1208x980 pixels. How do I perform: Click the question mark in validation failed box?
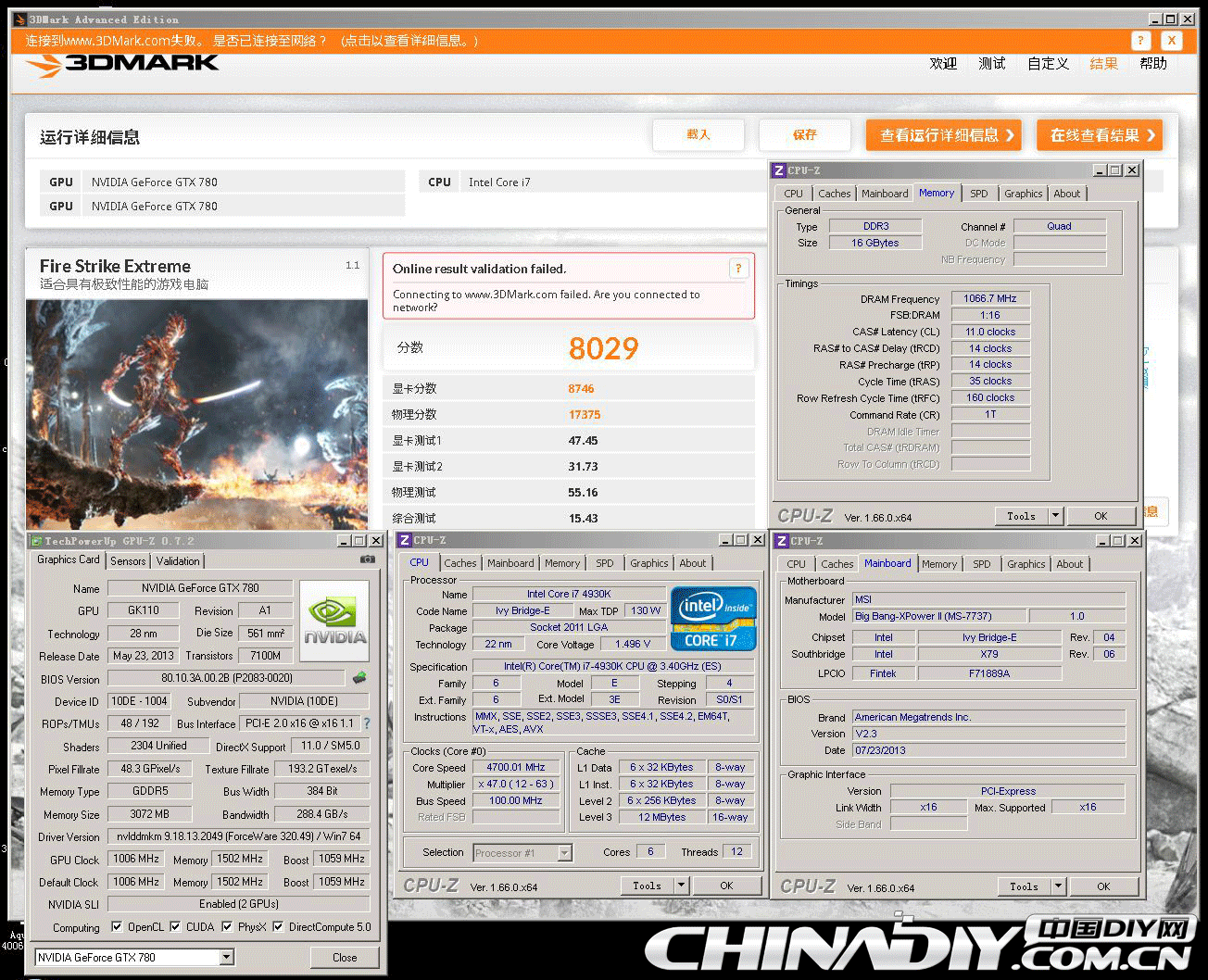738,269
